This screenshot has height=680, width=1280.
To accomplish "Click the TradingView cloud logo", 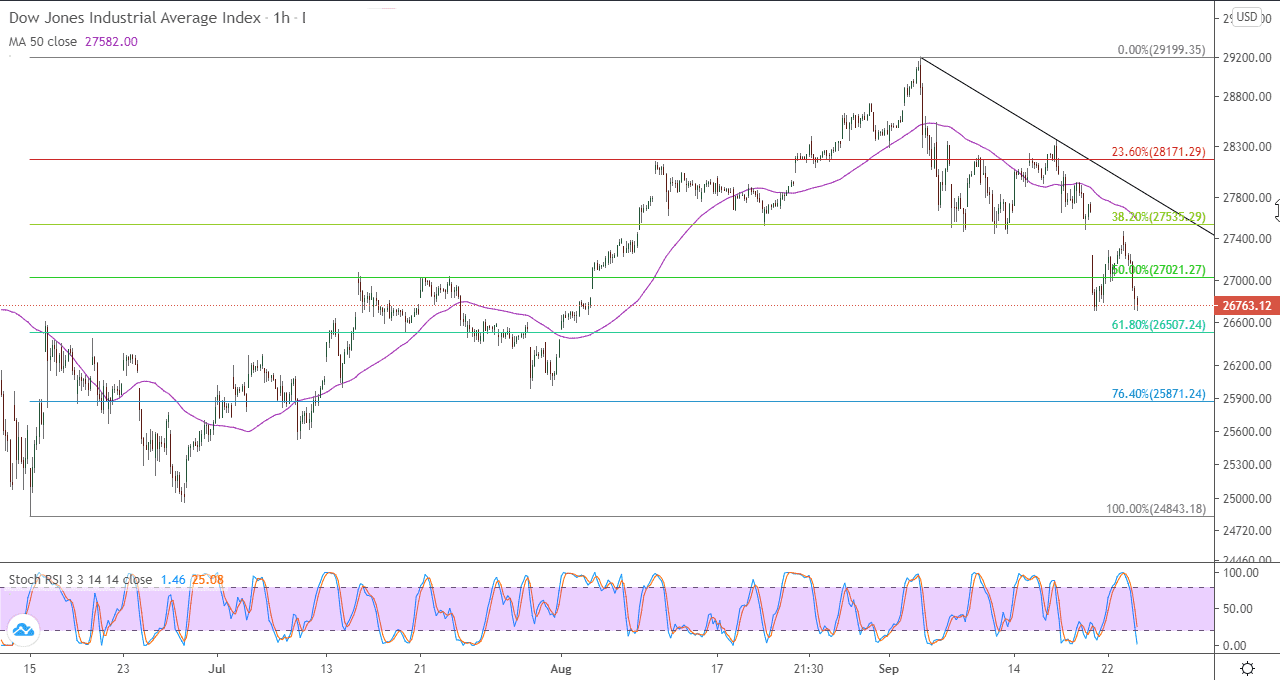I will [22, 629].
